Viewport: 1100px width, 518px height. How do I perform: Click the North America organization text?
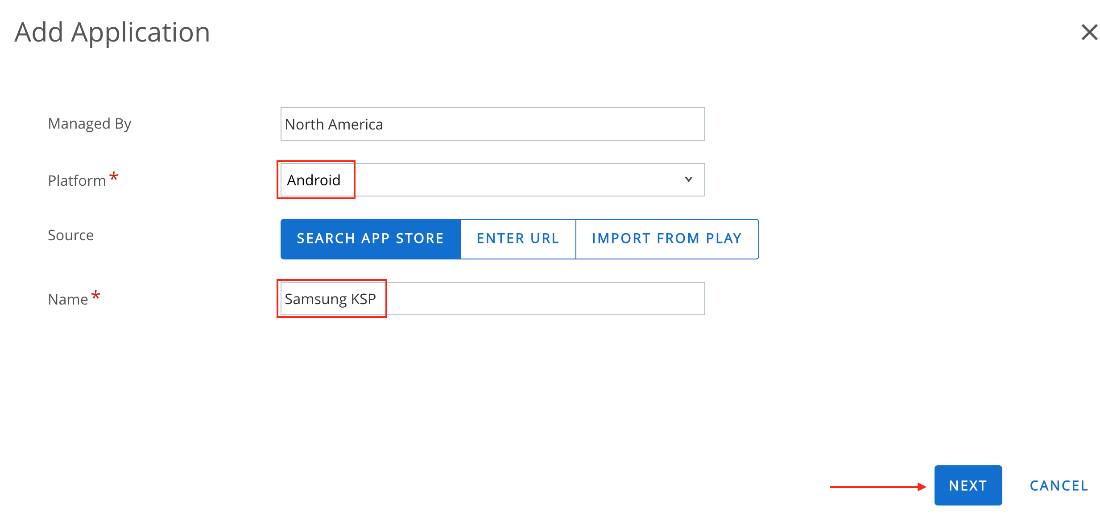(334, 124)
